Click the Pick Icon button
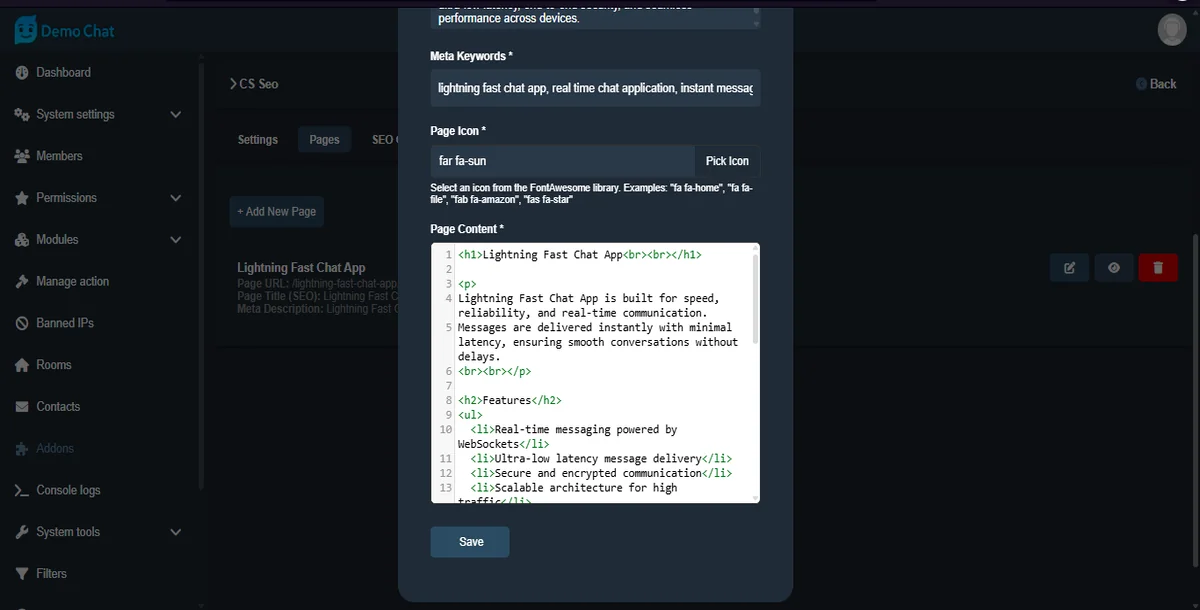Screen dimensions: 1200x610 coord(727,160)
